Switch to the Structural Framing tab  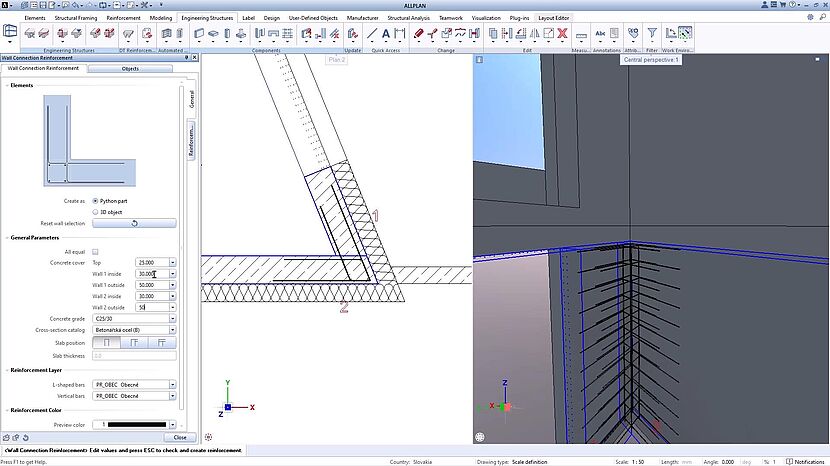tap(76, 18)
